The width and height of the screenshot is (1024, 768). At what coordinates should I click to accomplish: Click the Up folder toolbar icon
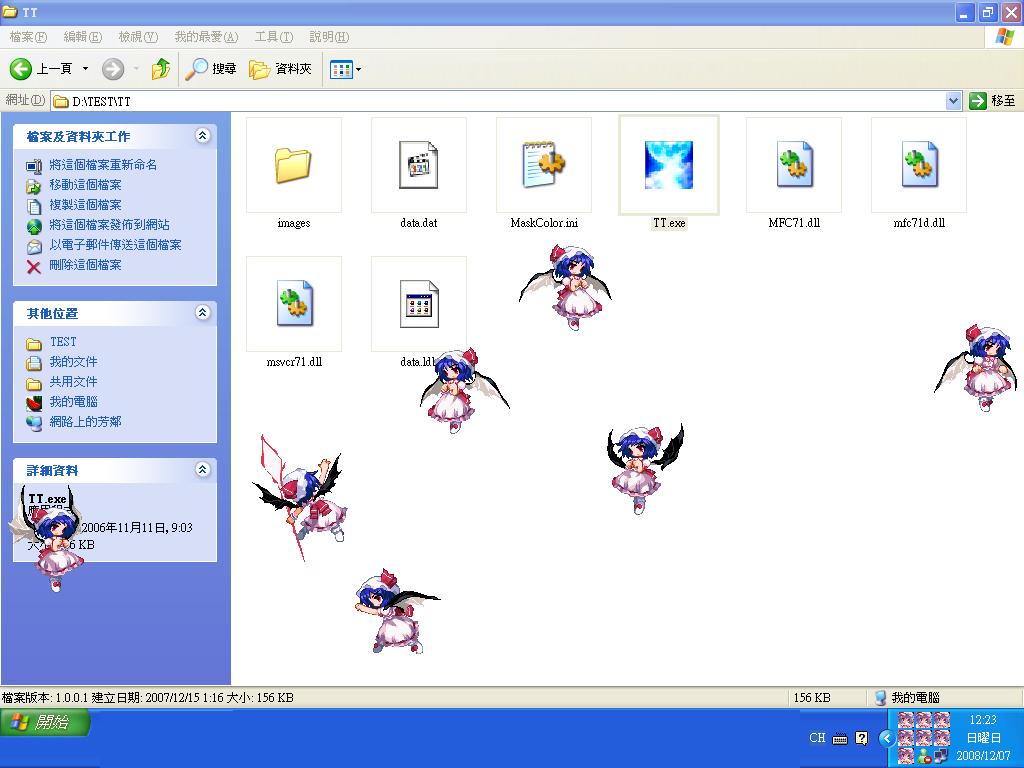coord(160,69)
